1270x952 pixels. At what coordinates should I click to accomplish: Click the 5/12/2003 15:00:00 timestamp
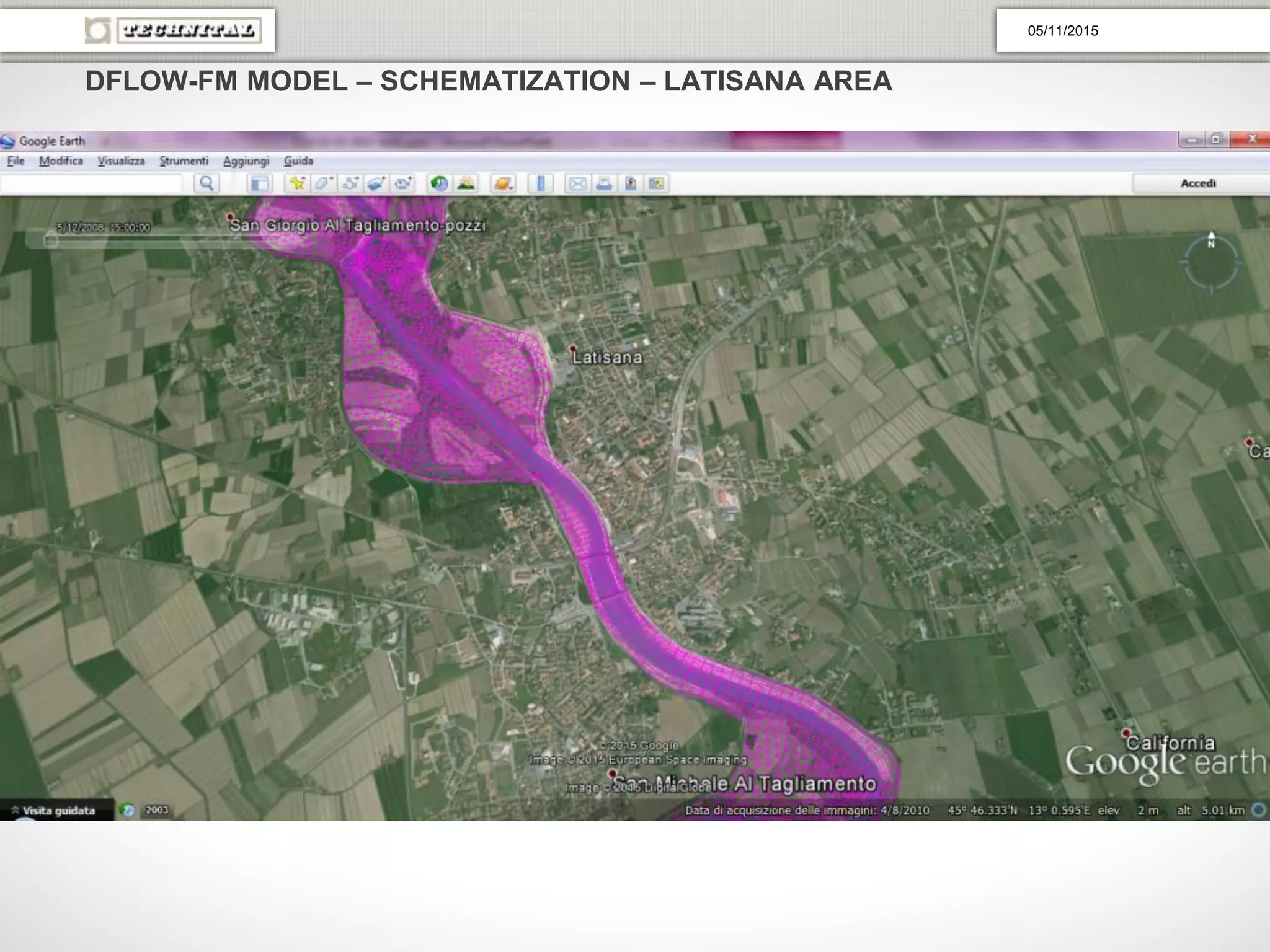(103, 227)
